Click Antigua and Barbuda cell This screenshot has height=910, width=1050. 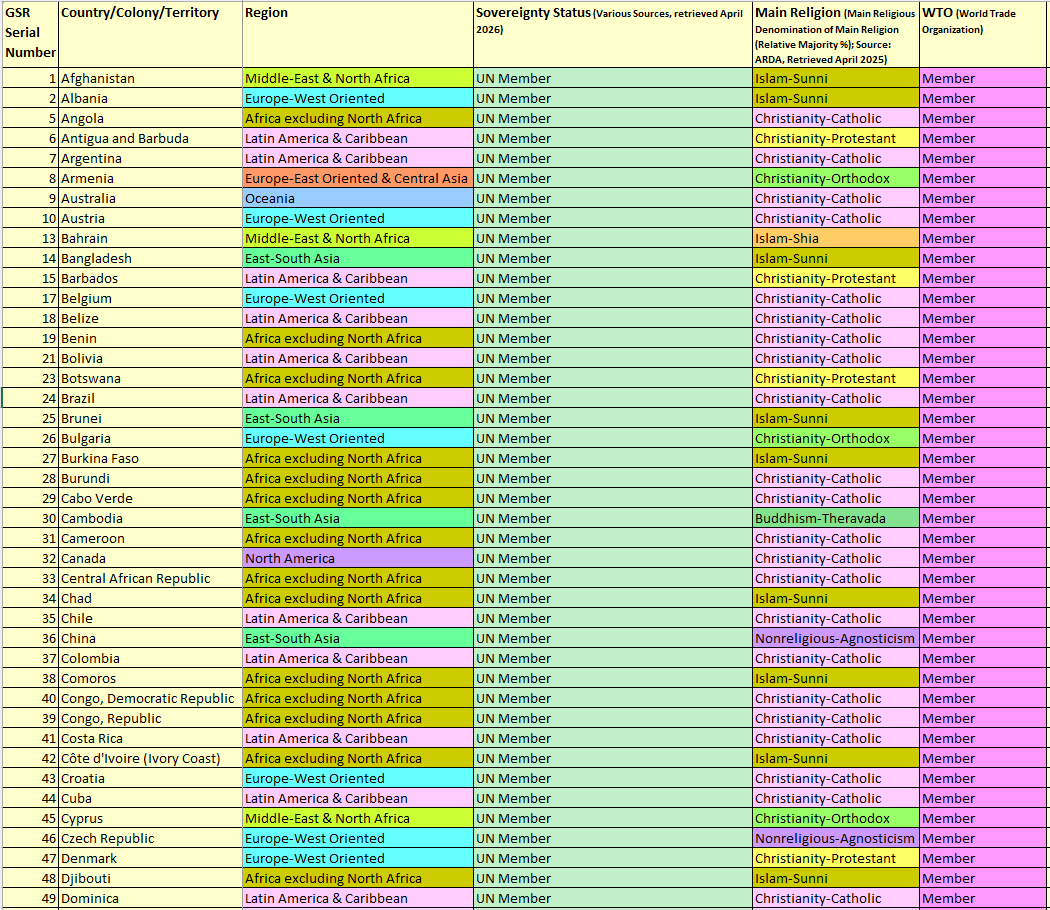150,139
